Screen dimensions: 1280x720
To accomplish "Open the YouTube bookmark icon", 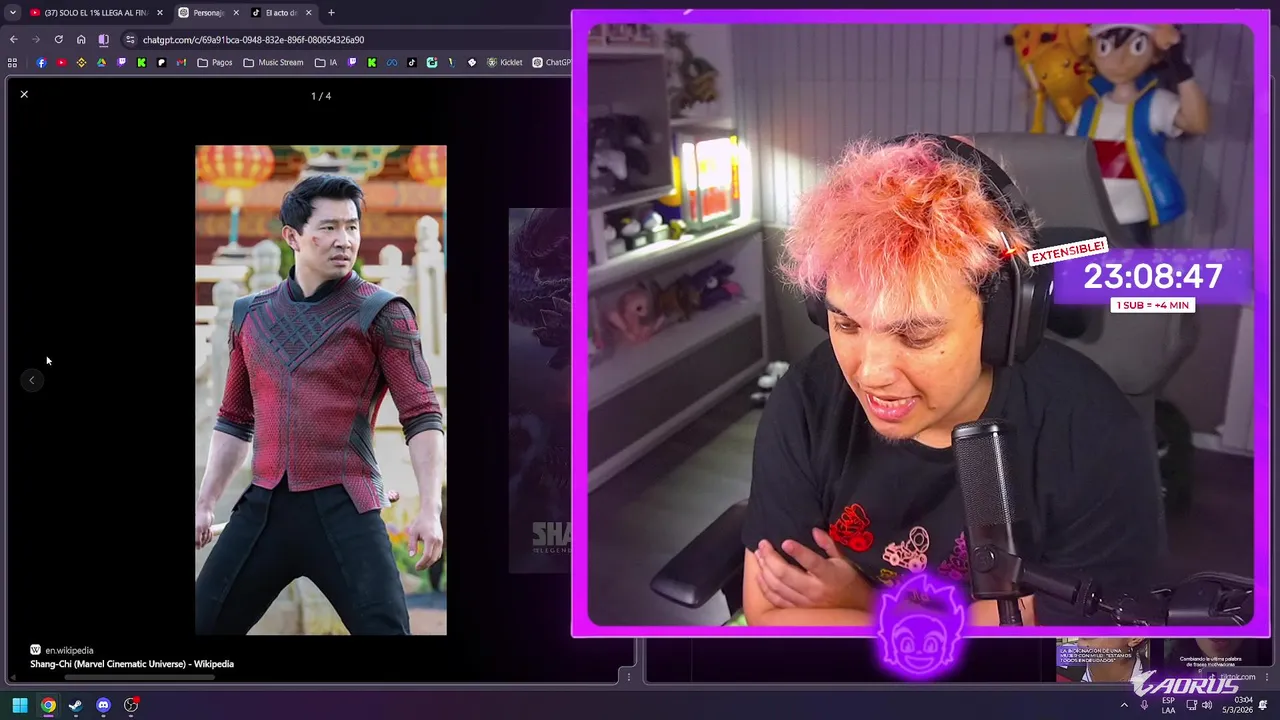I will 61,62.
